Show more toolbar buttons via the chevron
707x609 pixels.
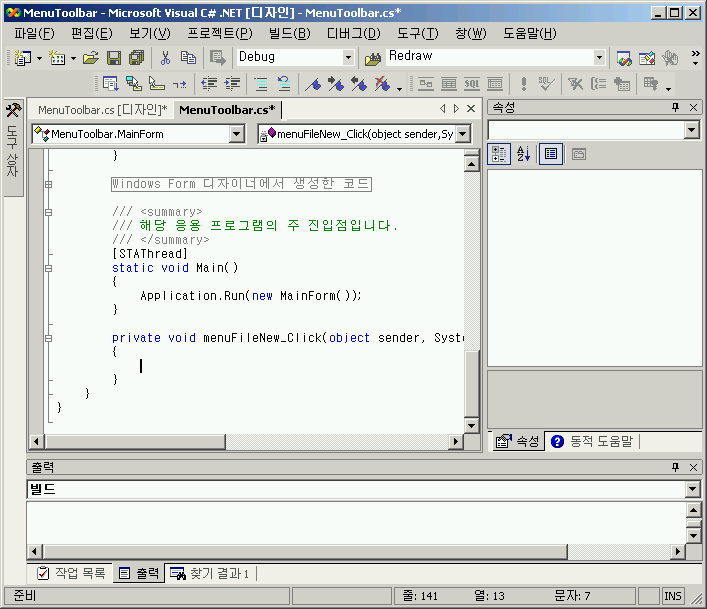click(x=695, y=57)
